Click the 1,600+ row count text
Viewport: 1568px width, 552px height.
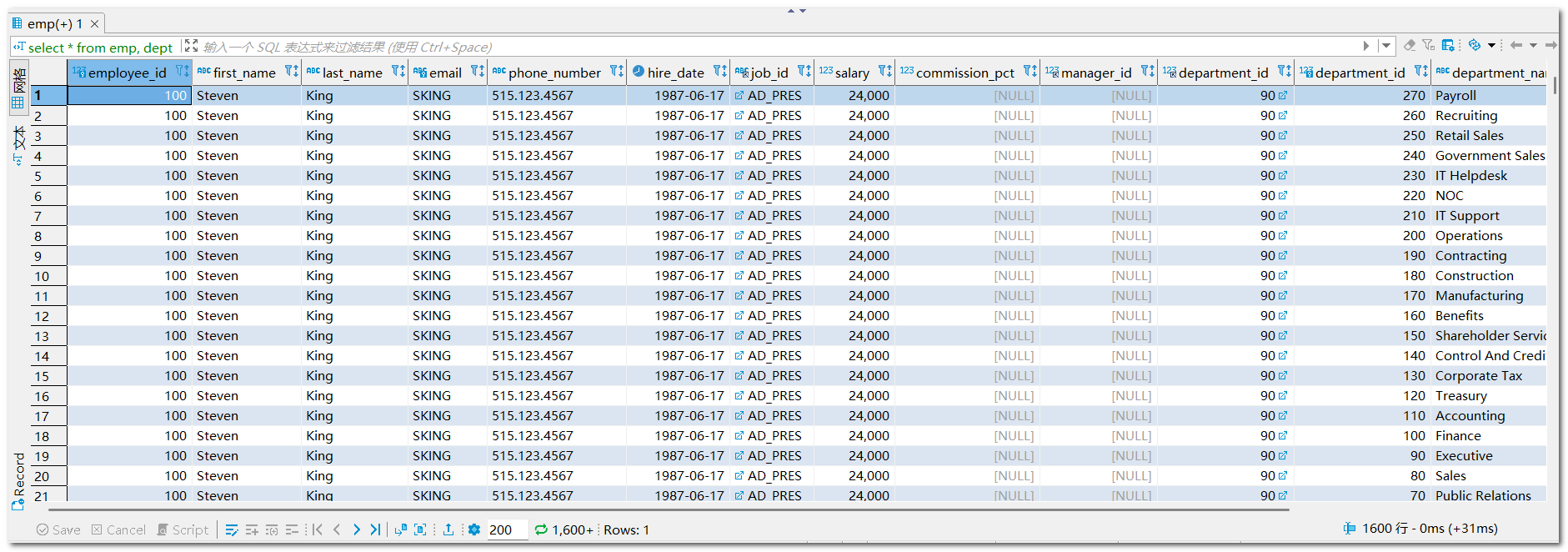click(x=573, y=529)
